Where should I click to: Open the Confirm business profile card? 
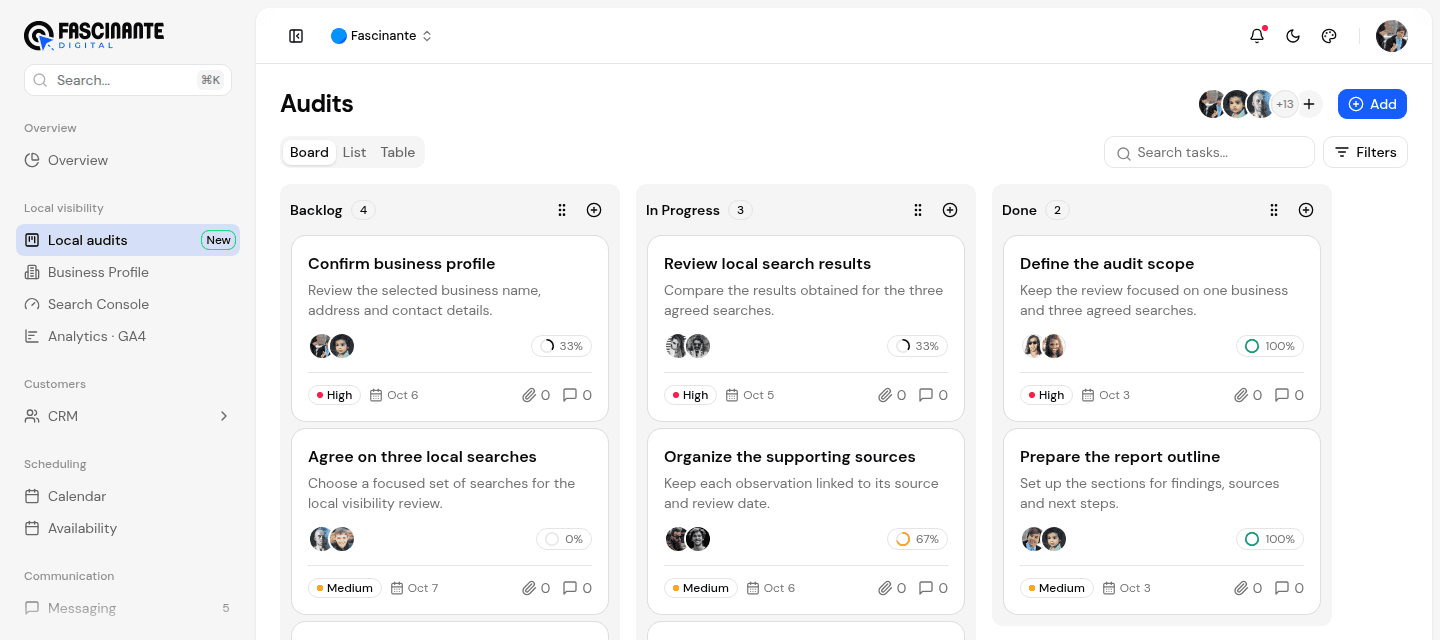450,328
